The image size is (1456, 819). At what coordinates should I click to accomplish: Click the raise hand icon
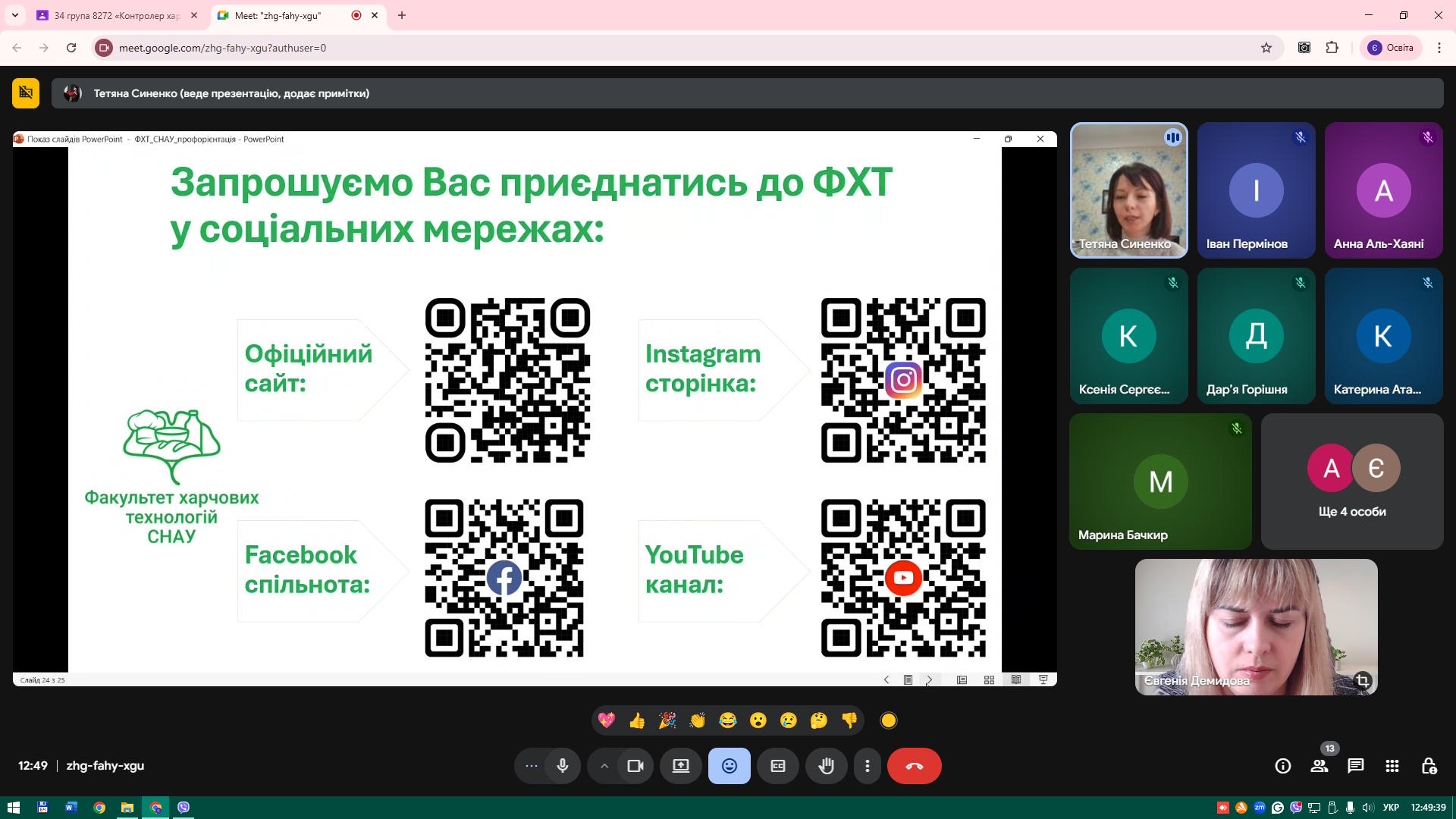point(826,766)
